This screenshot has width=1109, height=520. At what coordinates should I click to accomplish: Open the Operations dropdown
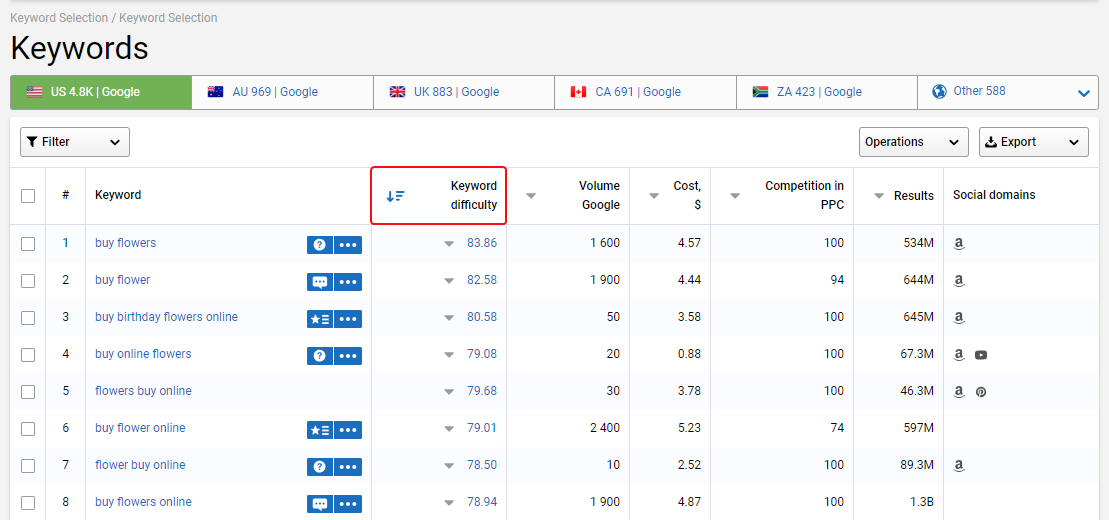(914, 142)
